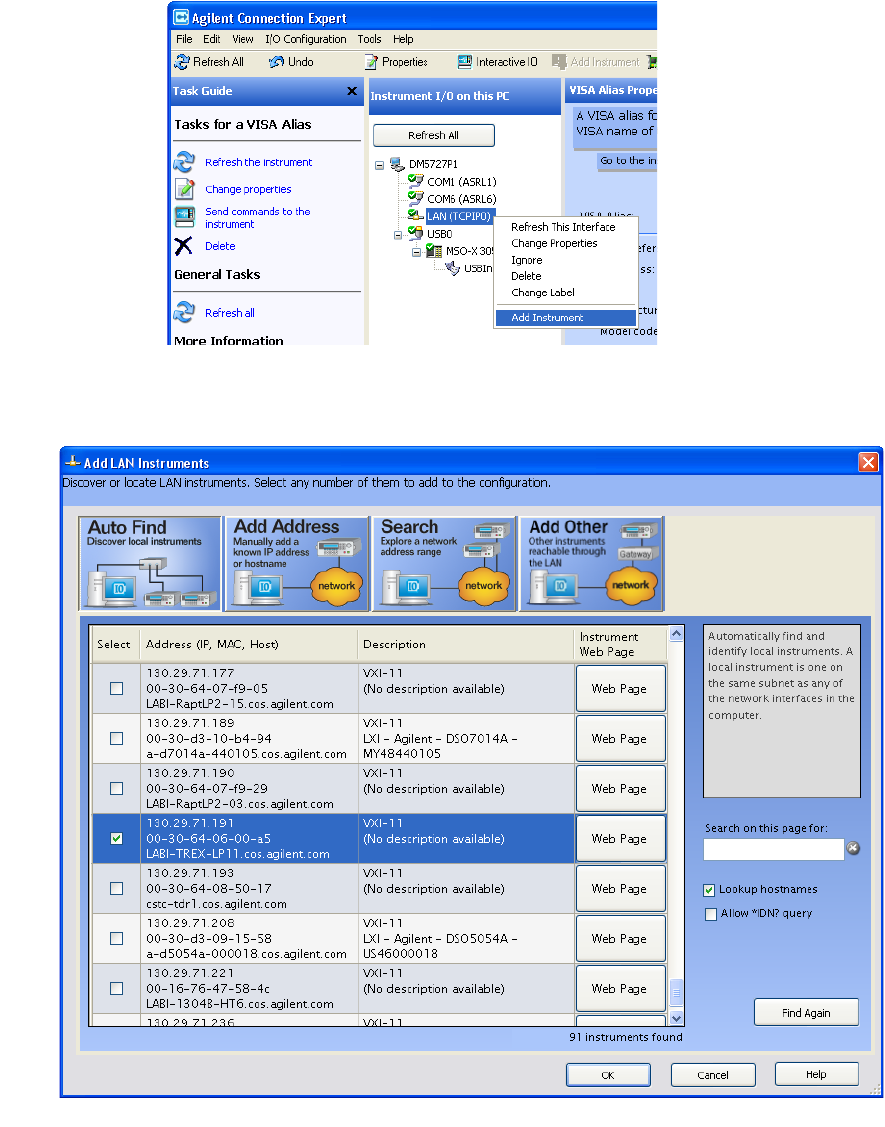Collapse the MSO-X instrument tree node
The image size is (885, 1127).
[416, 252]
